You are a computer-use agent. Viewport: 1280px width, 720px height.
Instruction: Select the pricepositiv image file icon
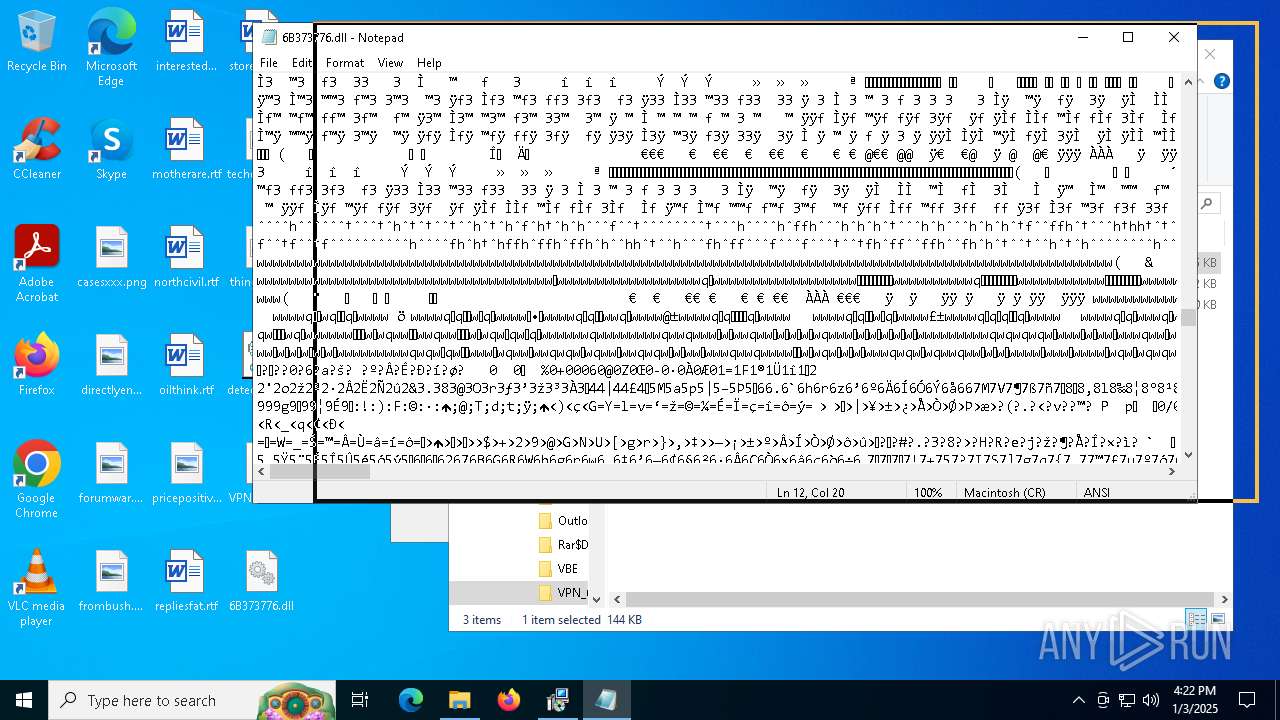point(186,473)
